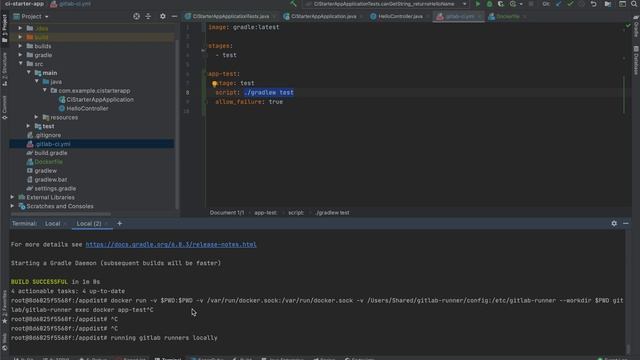
Task: Open the run configuration dropdown
Action: [x=385, y=4]
